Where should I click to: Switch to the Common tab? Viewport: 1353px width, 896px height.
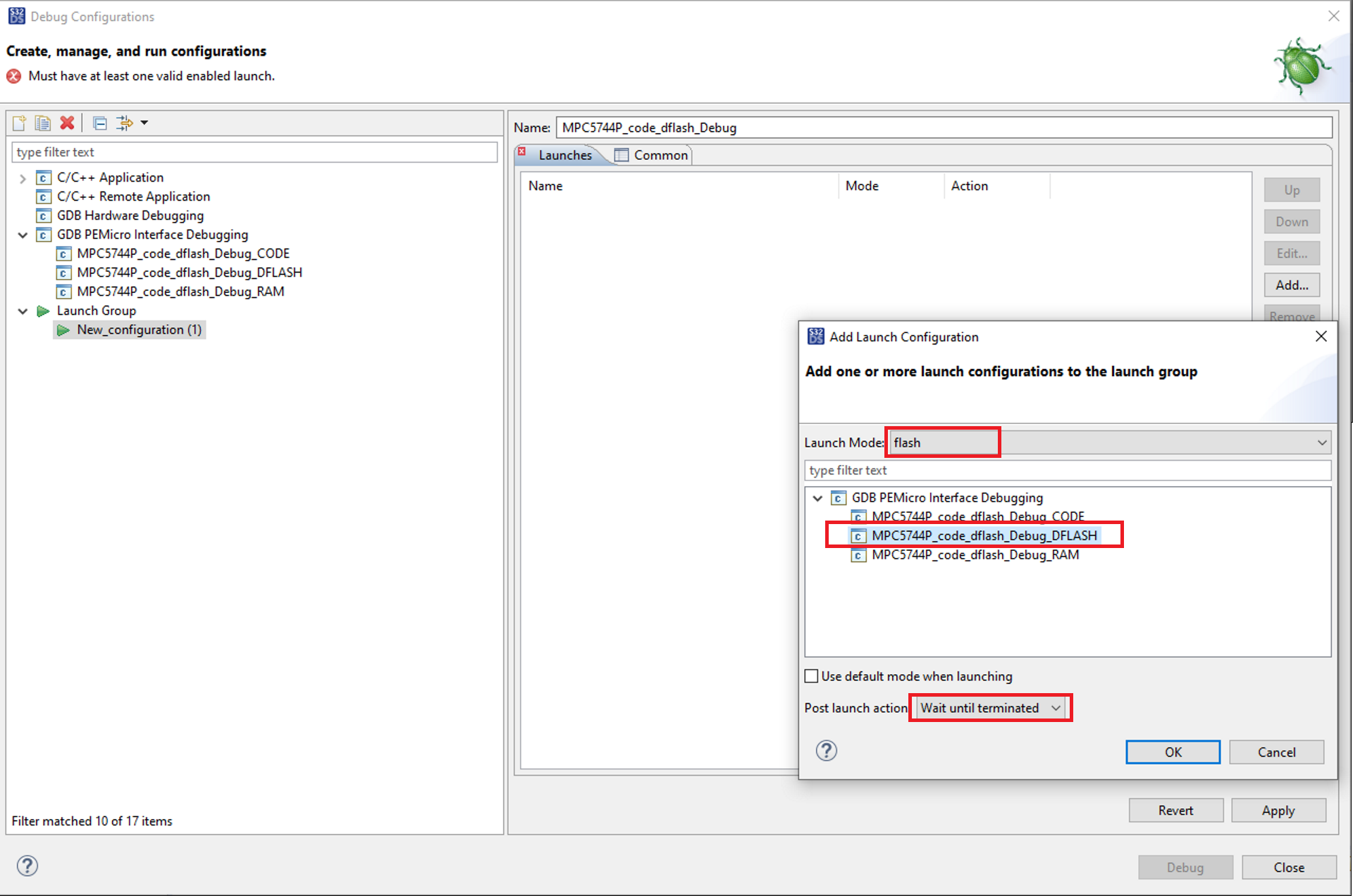pyautogui.click(x=652, y=155)
